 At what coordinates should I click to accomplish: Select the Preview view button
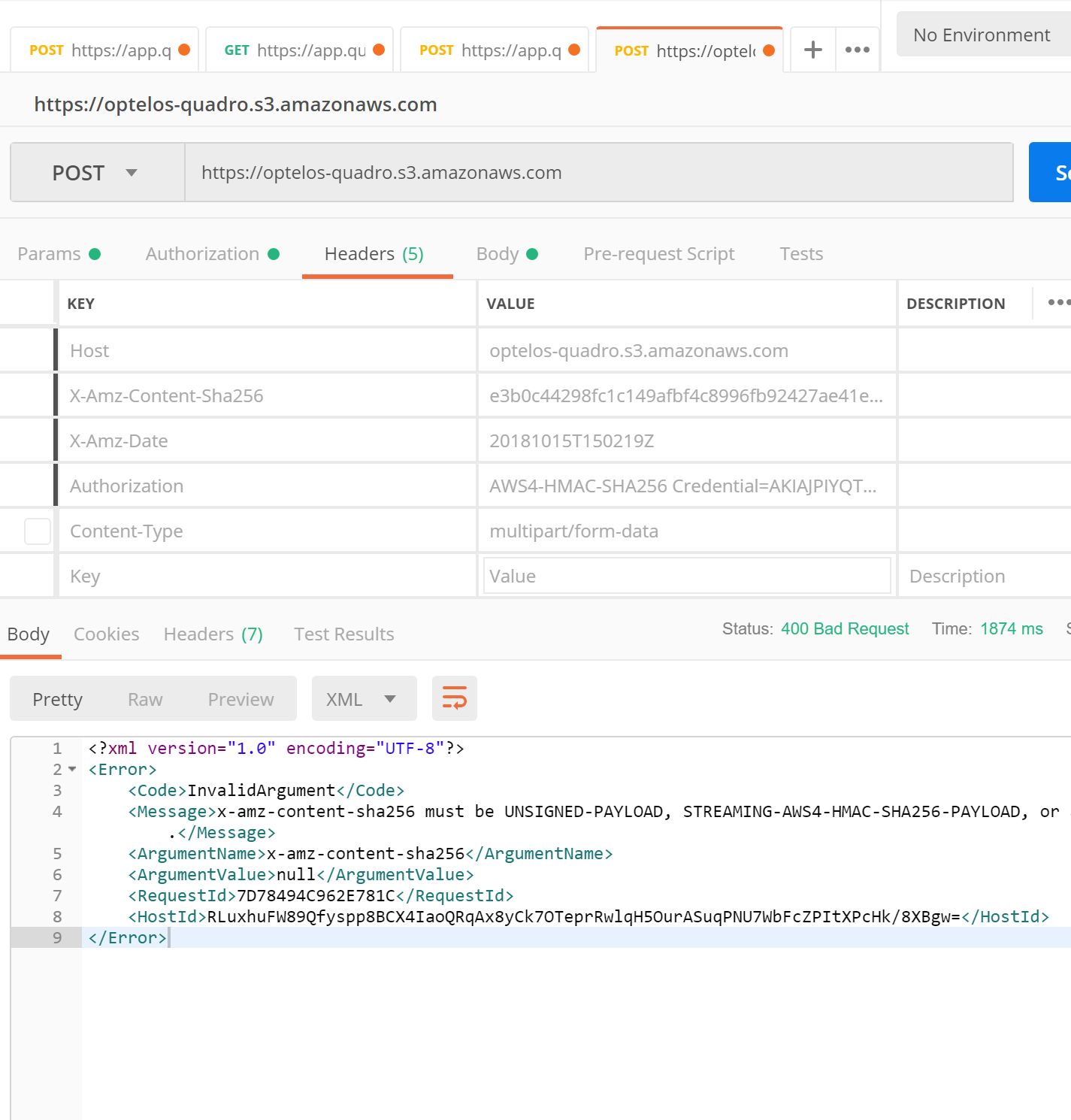tap(241, 699)
